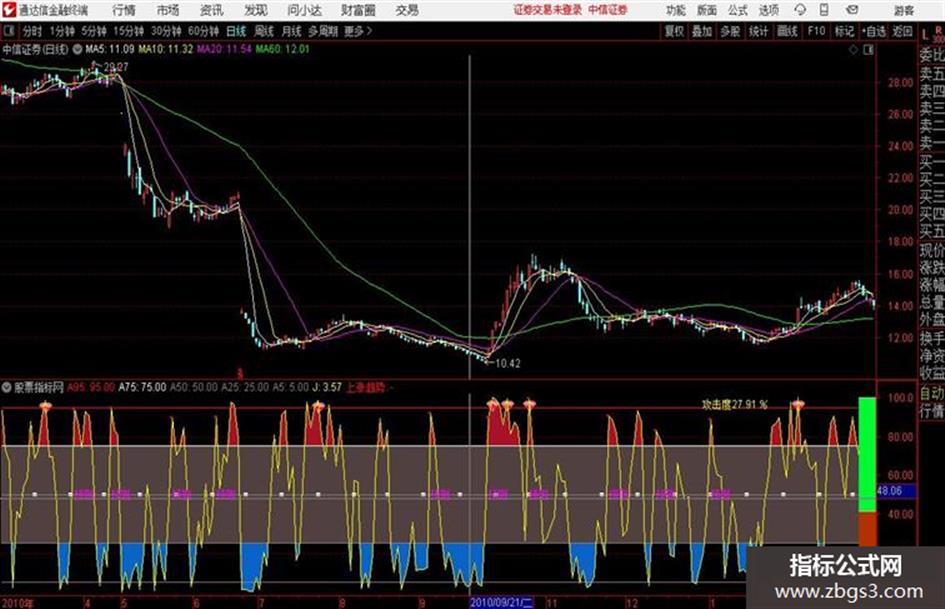Click the 攻击度 27.91% label
This screenshot has height=609, width=945.
coord(735,404)
